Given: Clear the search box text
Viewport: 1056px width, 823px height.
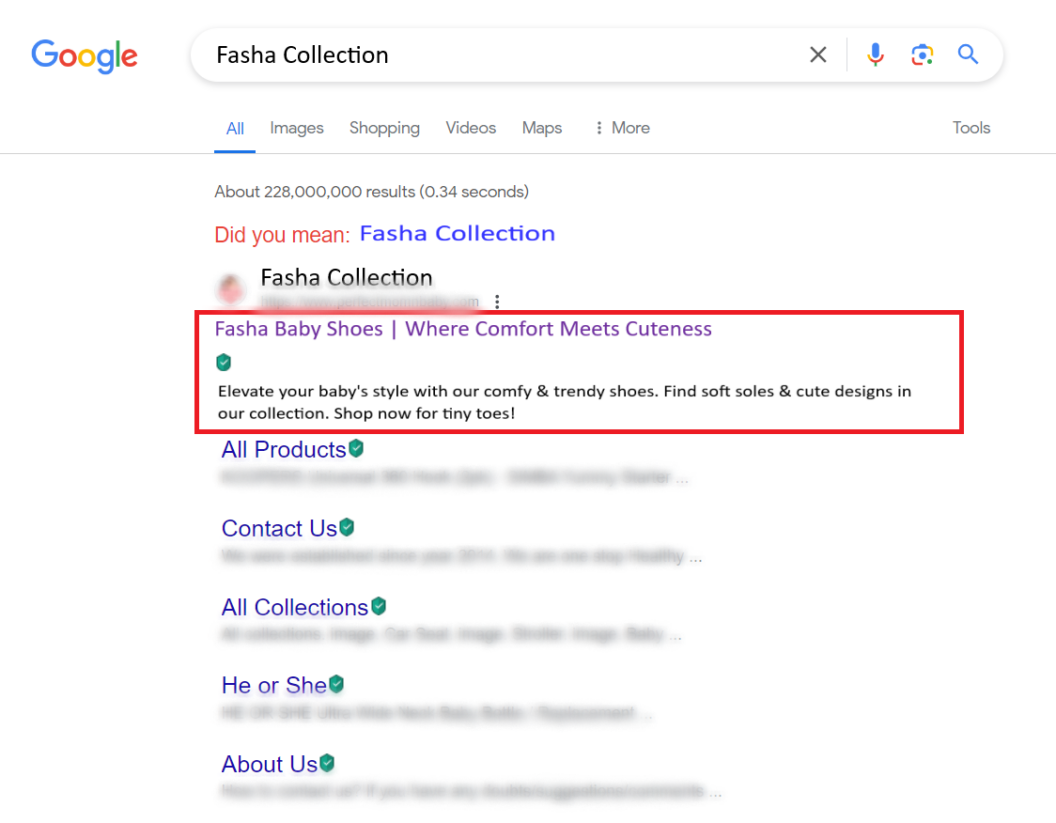Looking at the screenshot, I should (818, 55).
